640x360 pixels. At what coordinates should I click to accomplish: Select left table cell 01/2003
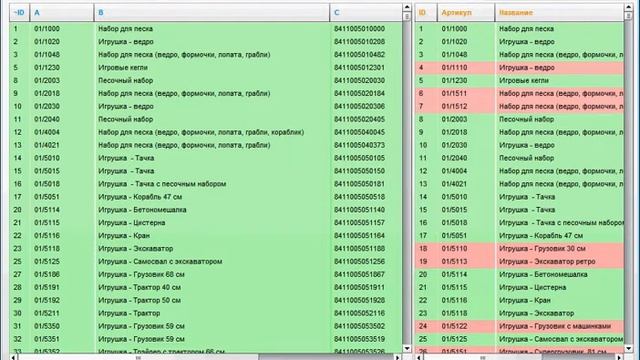pos(47,80)
